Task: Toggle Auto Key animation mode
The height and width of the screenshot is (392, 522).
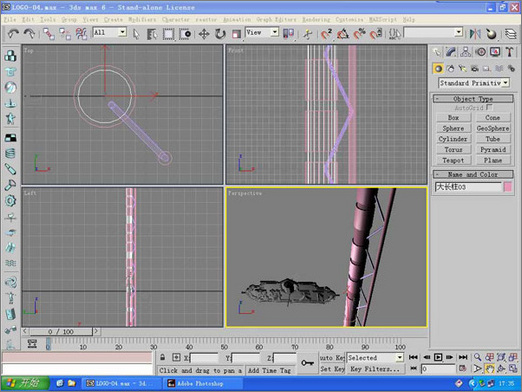Action: [x=332, y=358]
